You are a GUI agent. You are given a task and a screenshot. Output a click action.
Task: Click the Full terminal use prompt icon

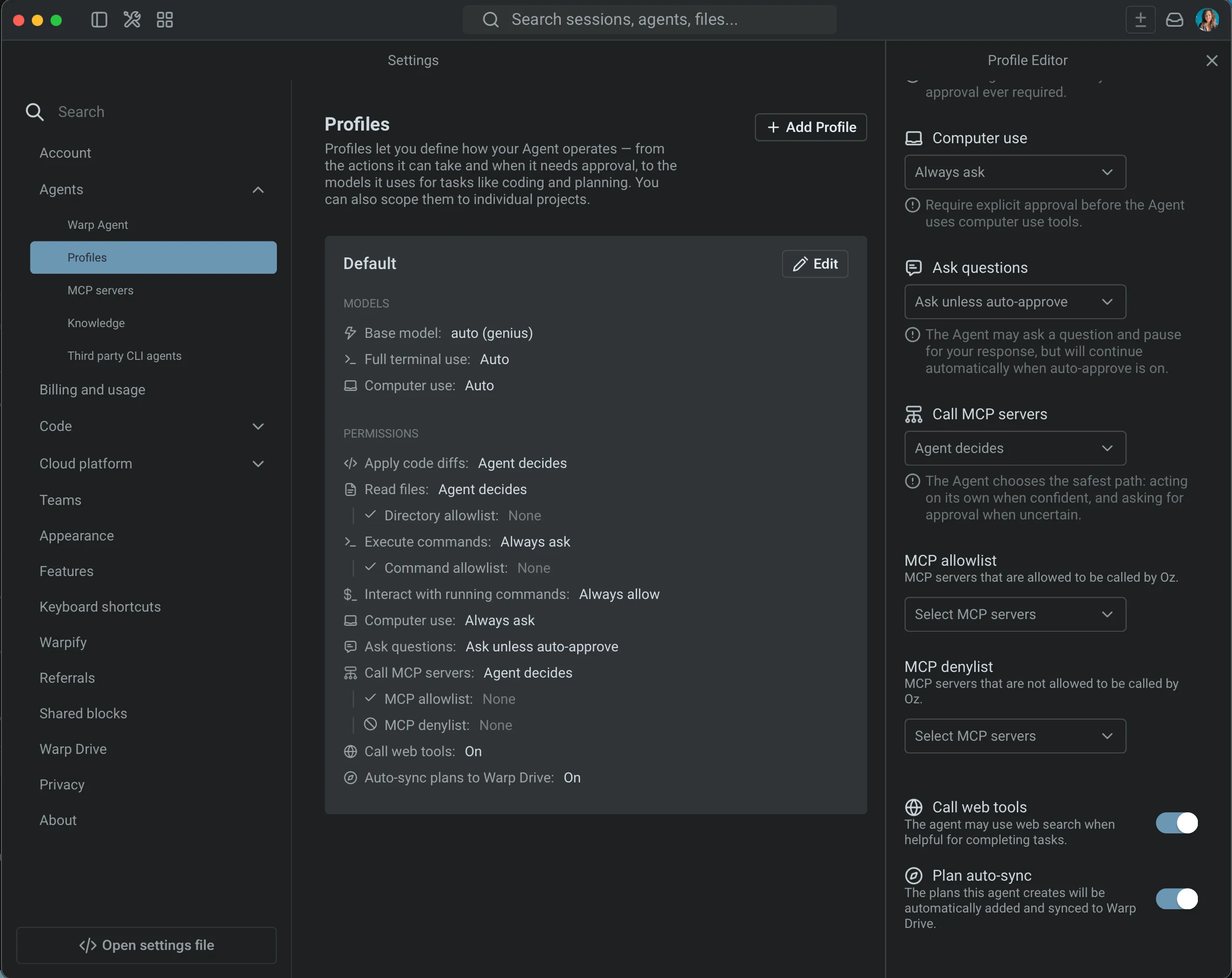[350, 359]
